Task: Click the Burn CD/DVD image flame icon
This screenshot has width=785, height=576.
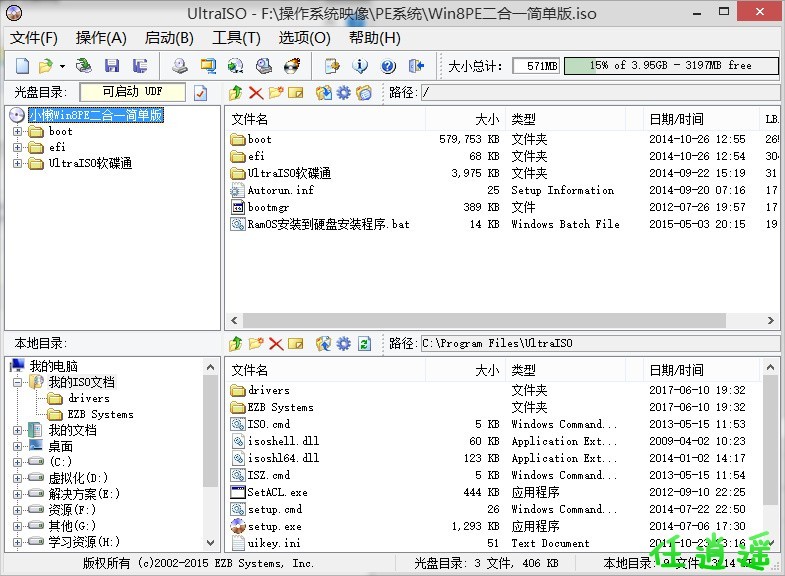Action: [x=292, y=66]
